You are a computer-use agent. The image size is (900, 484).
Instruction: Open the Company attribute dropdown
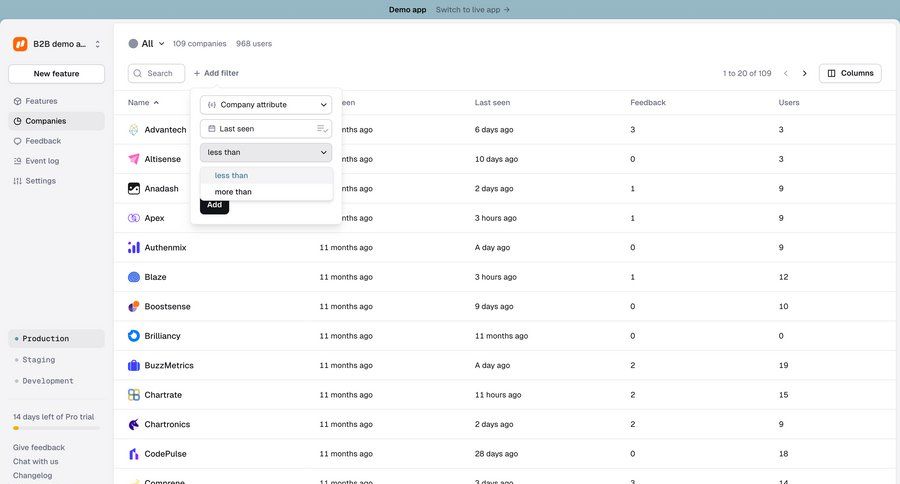click(266, 105)
